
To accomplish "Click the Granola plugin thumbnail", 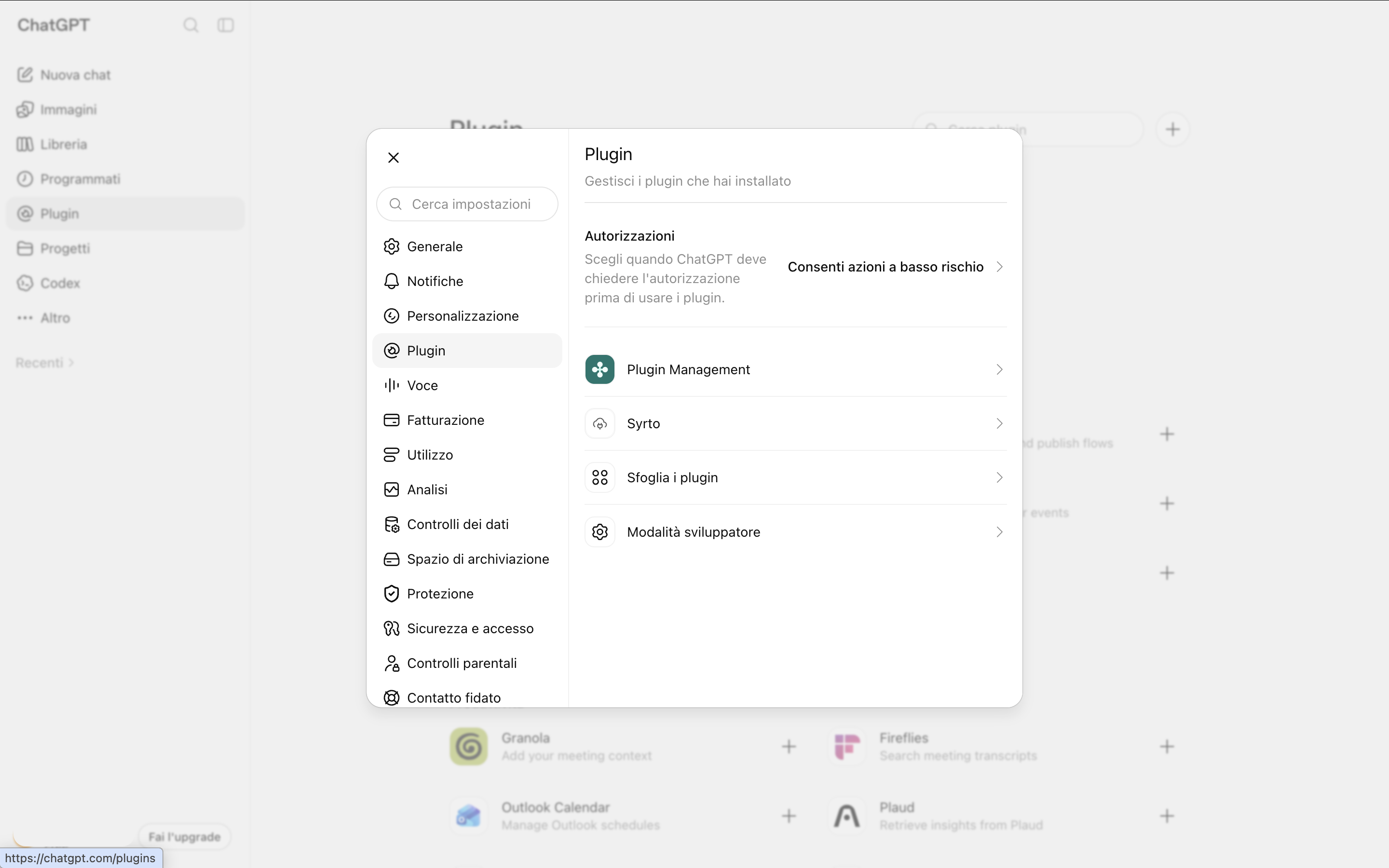I will (x=469, y=746).
